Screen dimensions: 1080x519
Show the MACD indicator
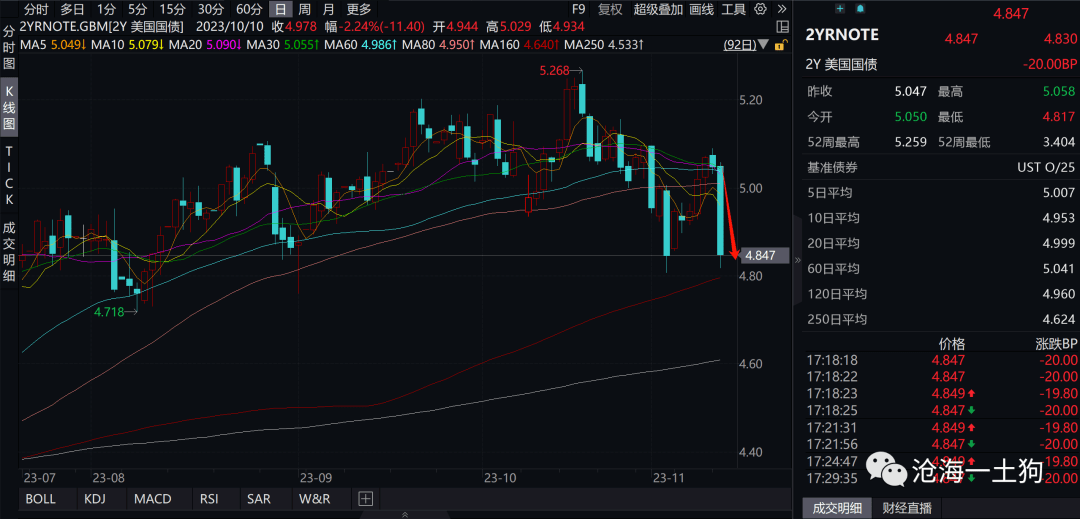point(152,499)
